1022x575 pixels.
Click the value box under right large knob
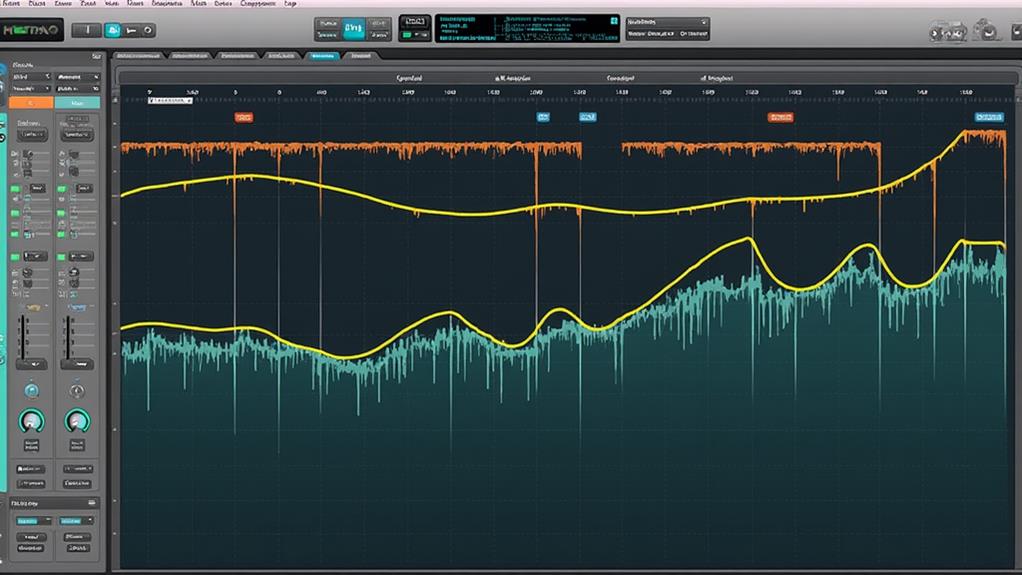[77, 445]
